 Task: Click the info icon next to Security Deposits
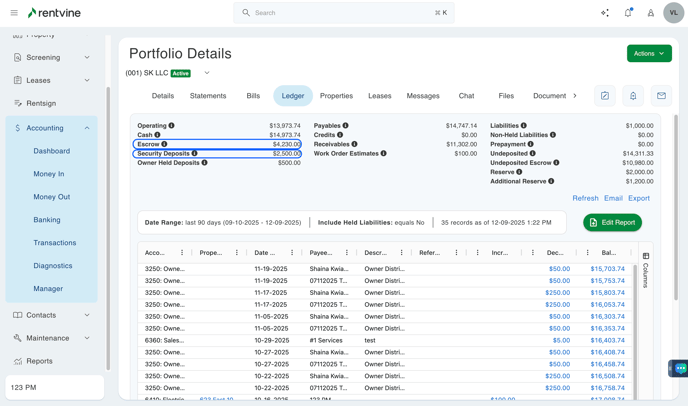coord(194,154)
